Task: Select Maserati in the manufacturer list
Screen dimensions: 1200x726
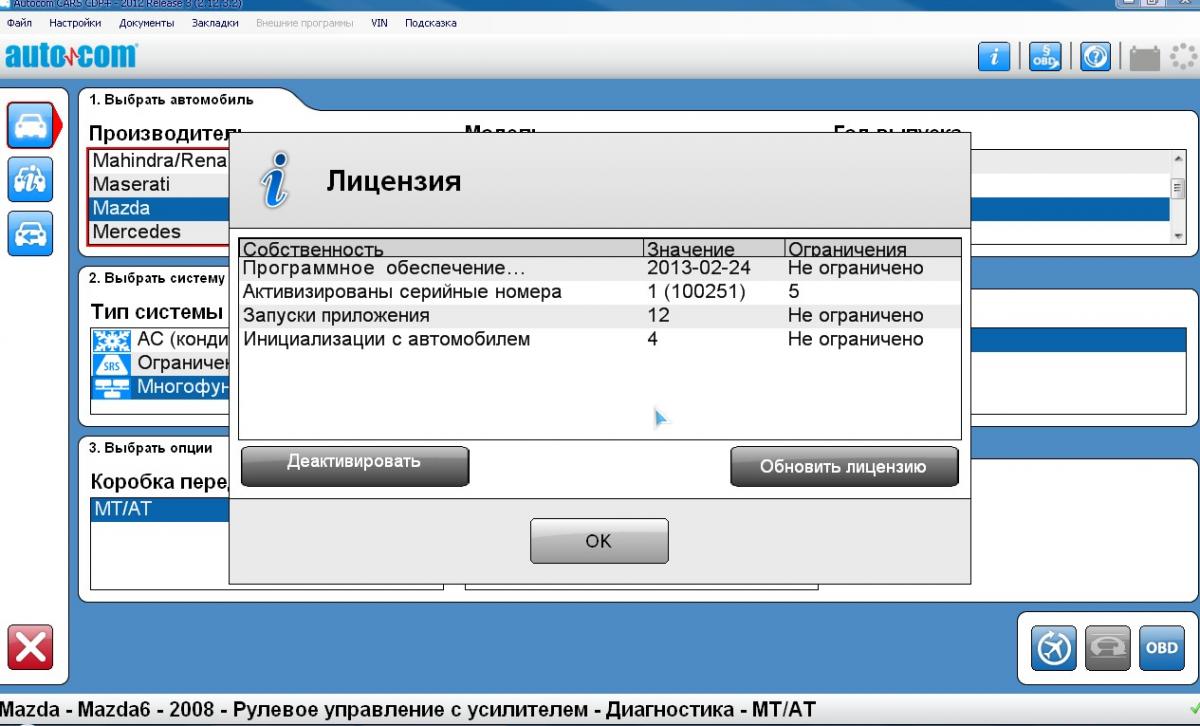Action: 160,184
